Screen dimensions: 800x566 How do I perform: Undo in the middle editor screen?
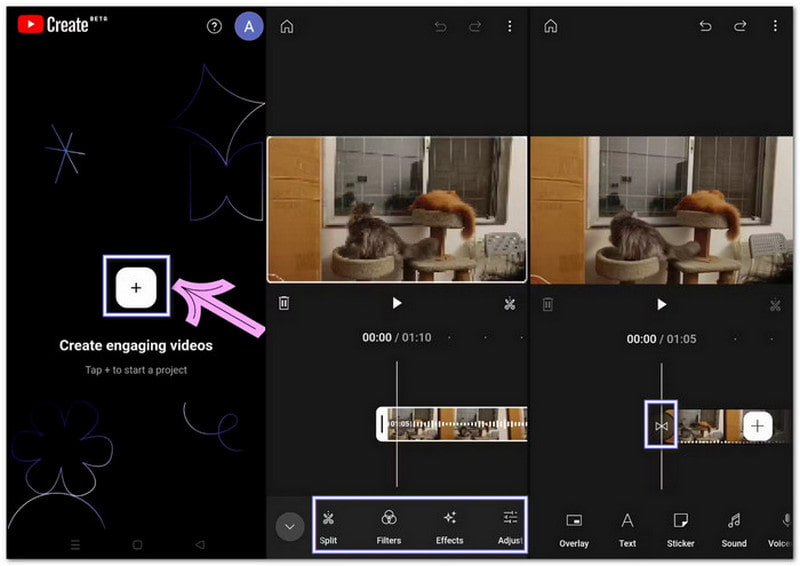pyautogui.click(x=440, y=26)
